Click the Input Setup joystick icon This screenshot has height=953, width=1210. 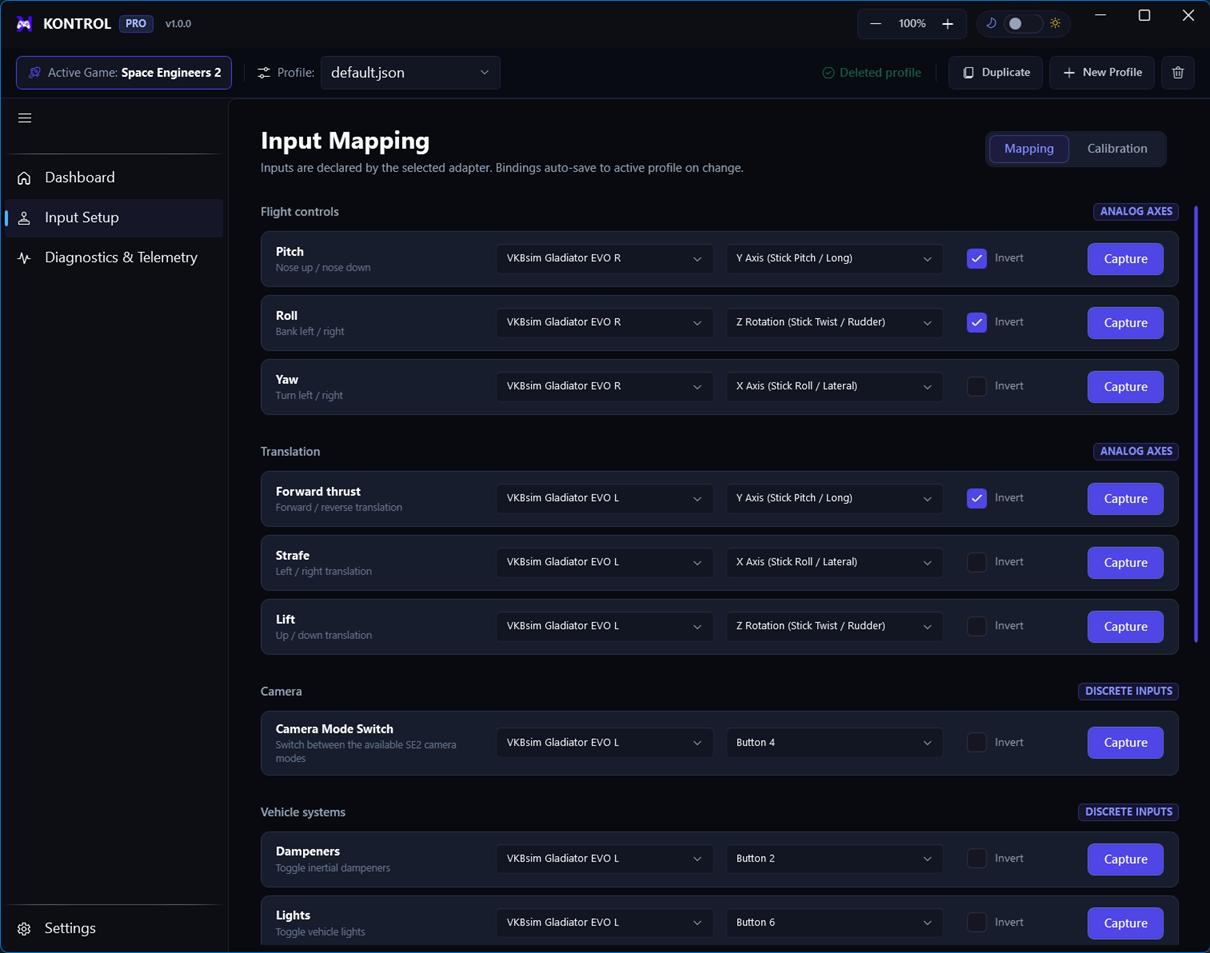[24, 218]
